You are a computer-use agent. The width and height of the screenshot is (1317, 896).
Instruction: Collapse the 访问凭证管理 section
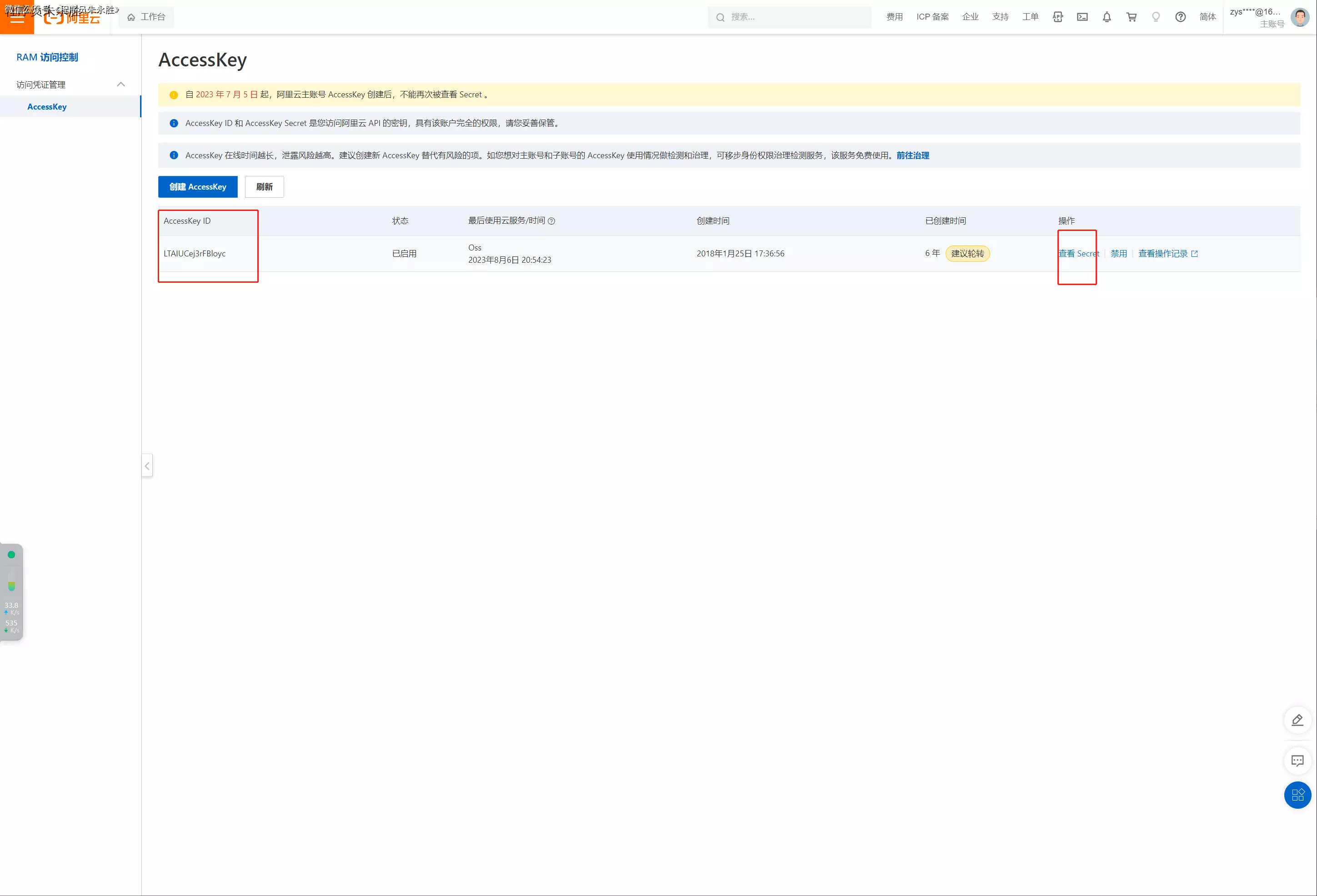pyautogui.click(x=121, y=85)
